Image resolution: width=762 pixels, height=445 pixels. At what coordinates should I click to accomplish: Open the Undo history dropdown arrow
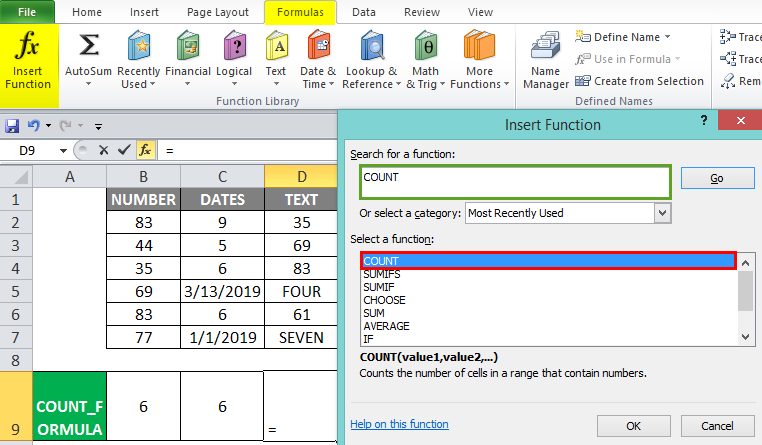48,126
